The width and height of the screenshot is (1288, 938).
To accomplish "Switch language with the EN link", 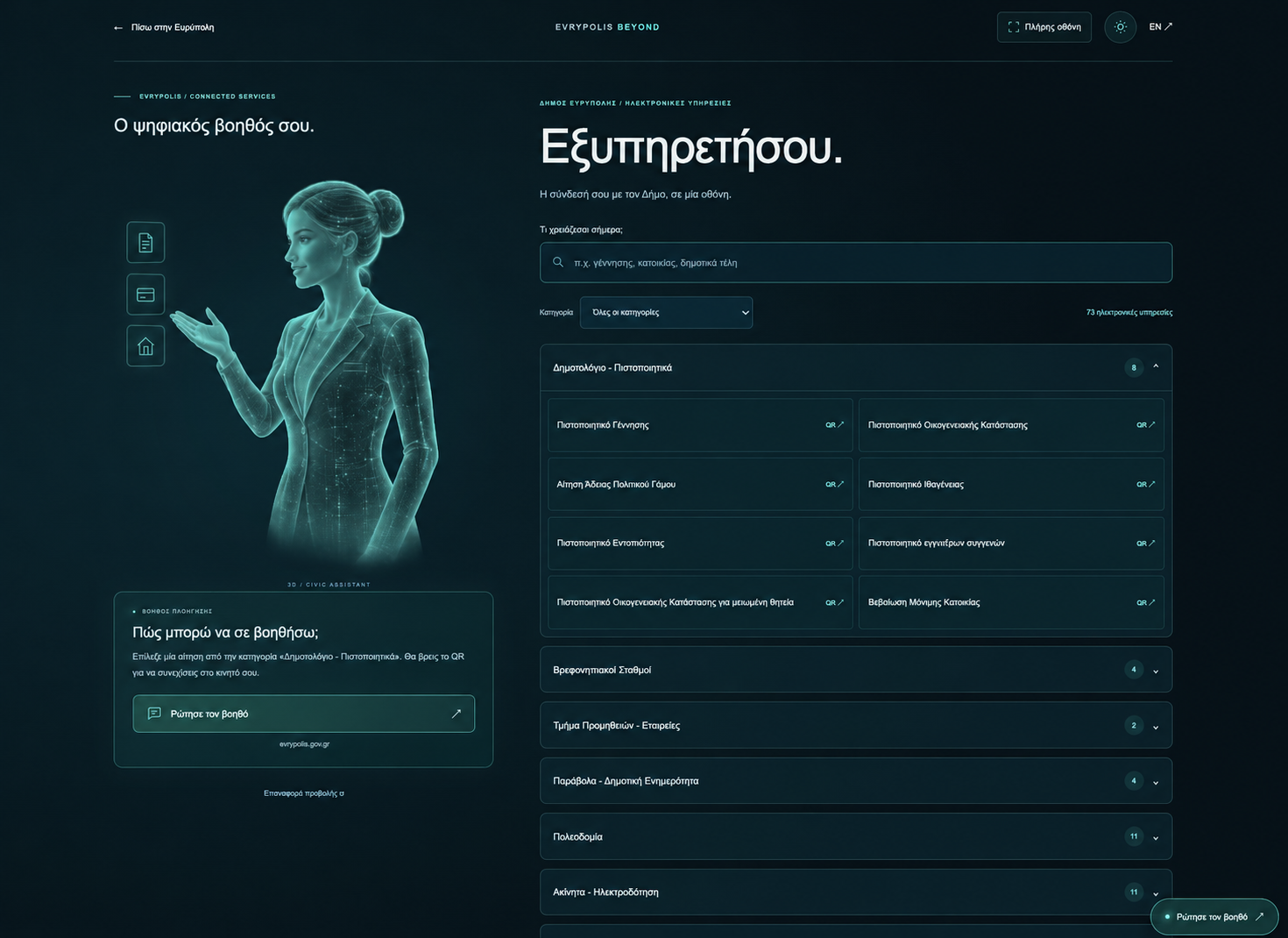I will [1161, 27].
